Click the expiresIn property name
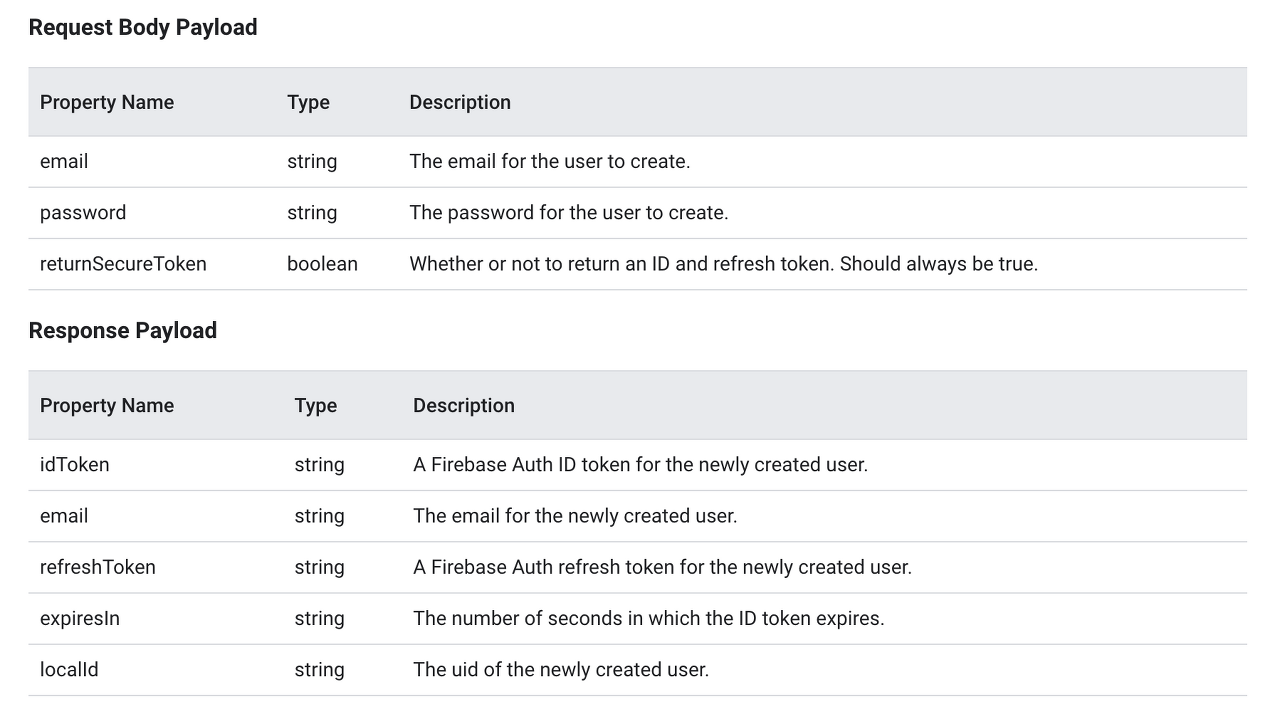The image size is (1280, 719). [80, 619]
